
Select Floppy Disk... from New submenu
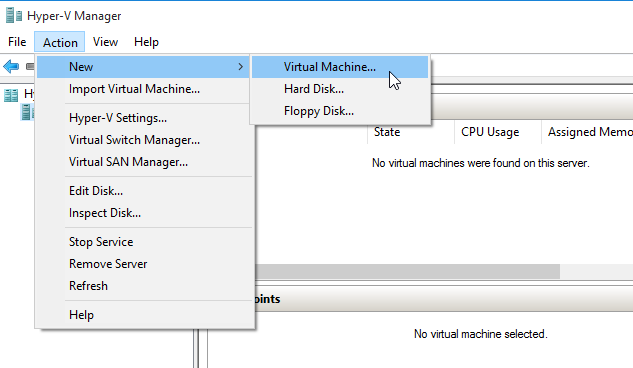pos(340,111)
